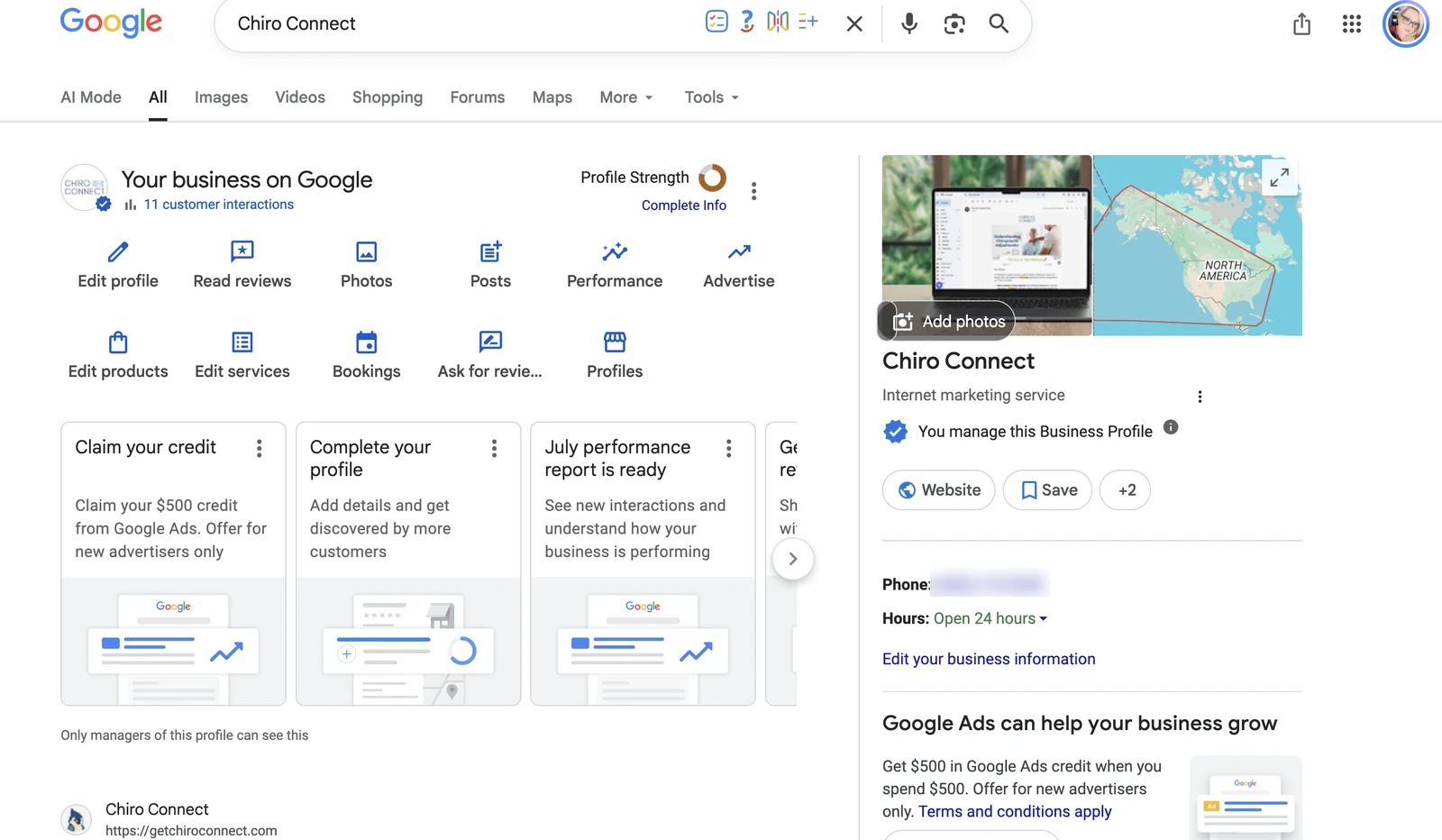Switch to the Forums tab
The height and width of the screenshot is (840, 1442).
pyautogui.click(x=478, y=97)
